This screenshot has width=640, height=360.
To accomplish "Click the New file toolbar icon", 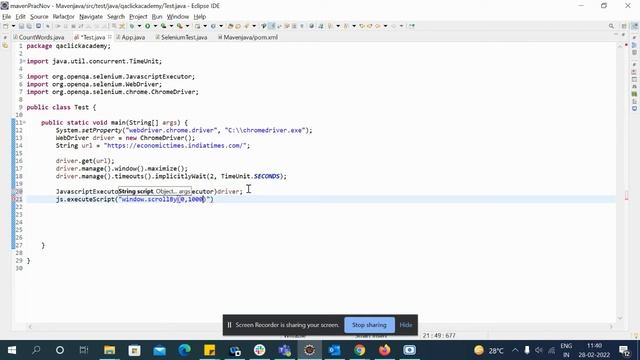I will click(x=6, y=26).
